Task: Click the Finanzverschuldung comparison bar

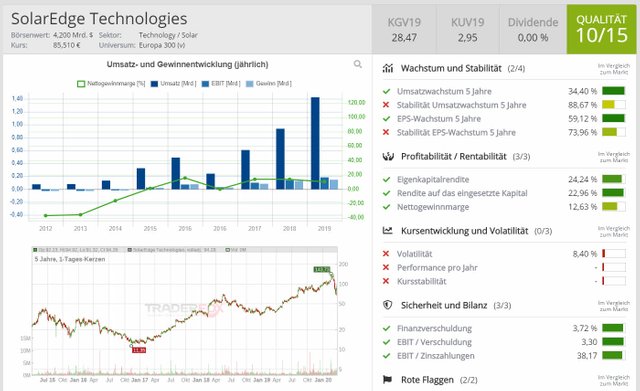Action: point(613,328)
